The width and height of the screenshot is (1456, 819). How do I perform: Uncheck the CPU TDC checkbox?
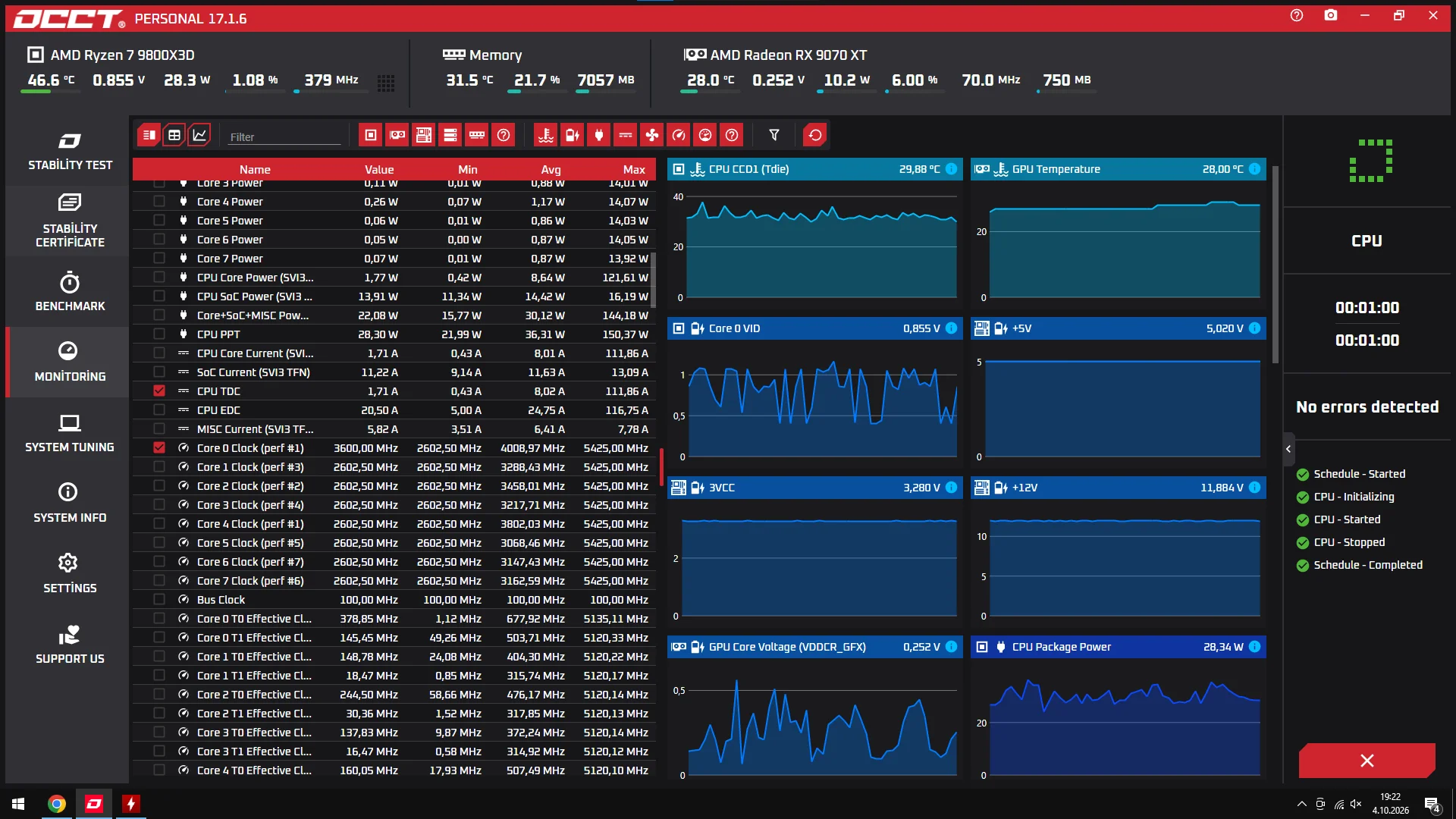(159, 391)
